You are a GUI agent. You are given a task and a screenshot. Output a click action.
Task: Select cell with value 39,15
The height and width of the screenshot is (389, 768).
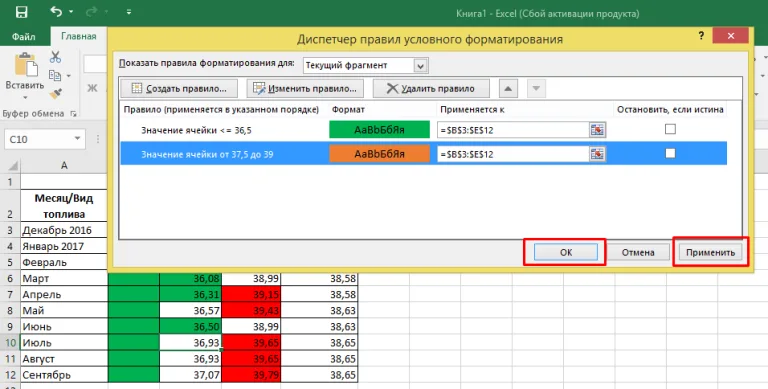[x=251, y=294]
